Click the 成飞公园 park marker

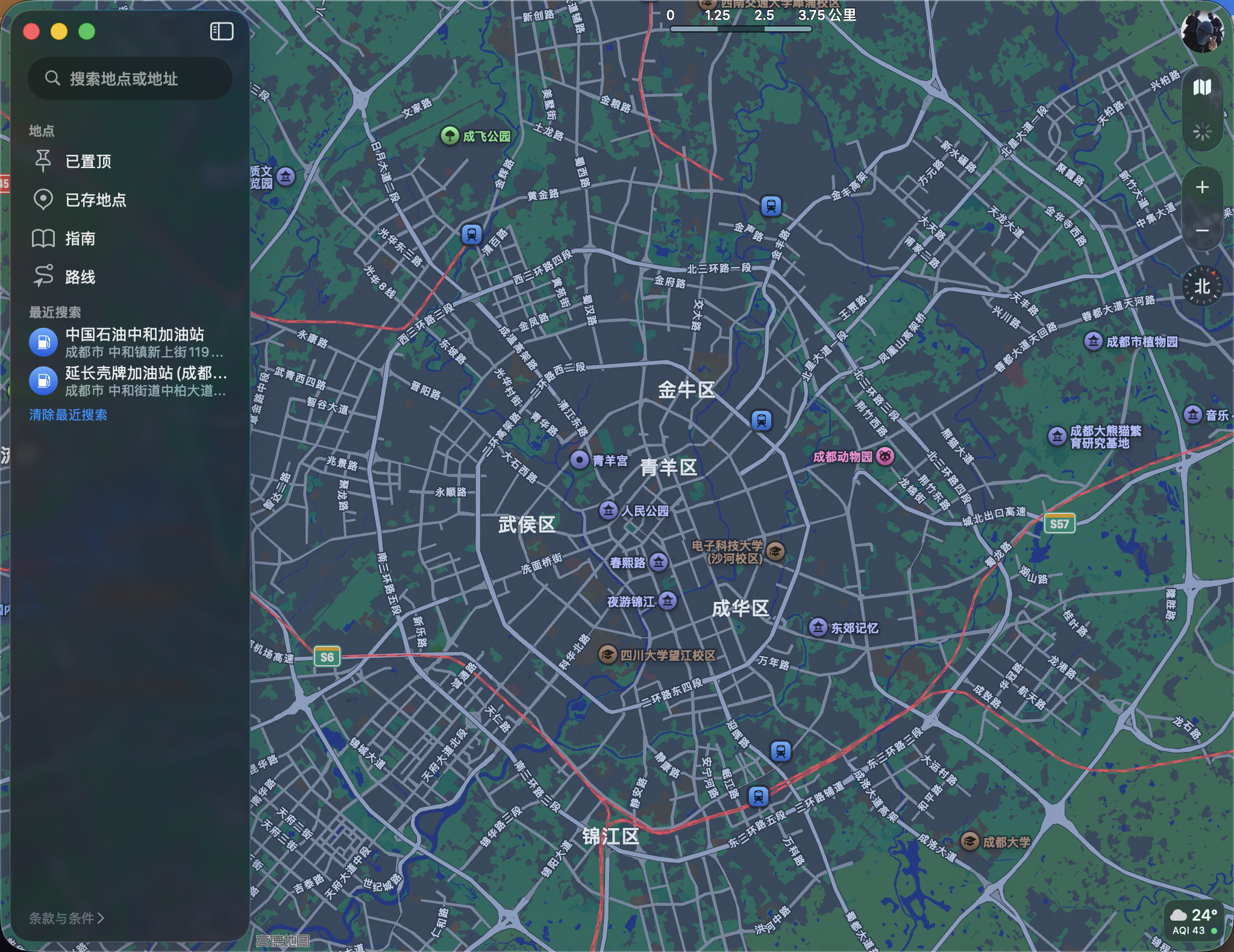tap(449, 136)
